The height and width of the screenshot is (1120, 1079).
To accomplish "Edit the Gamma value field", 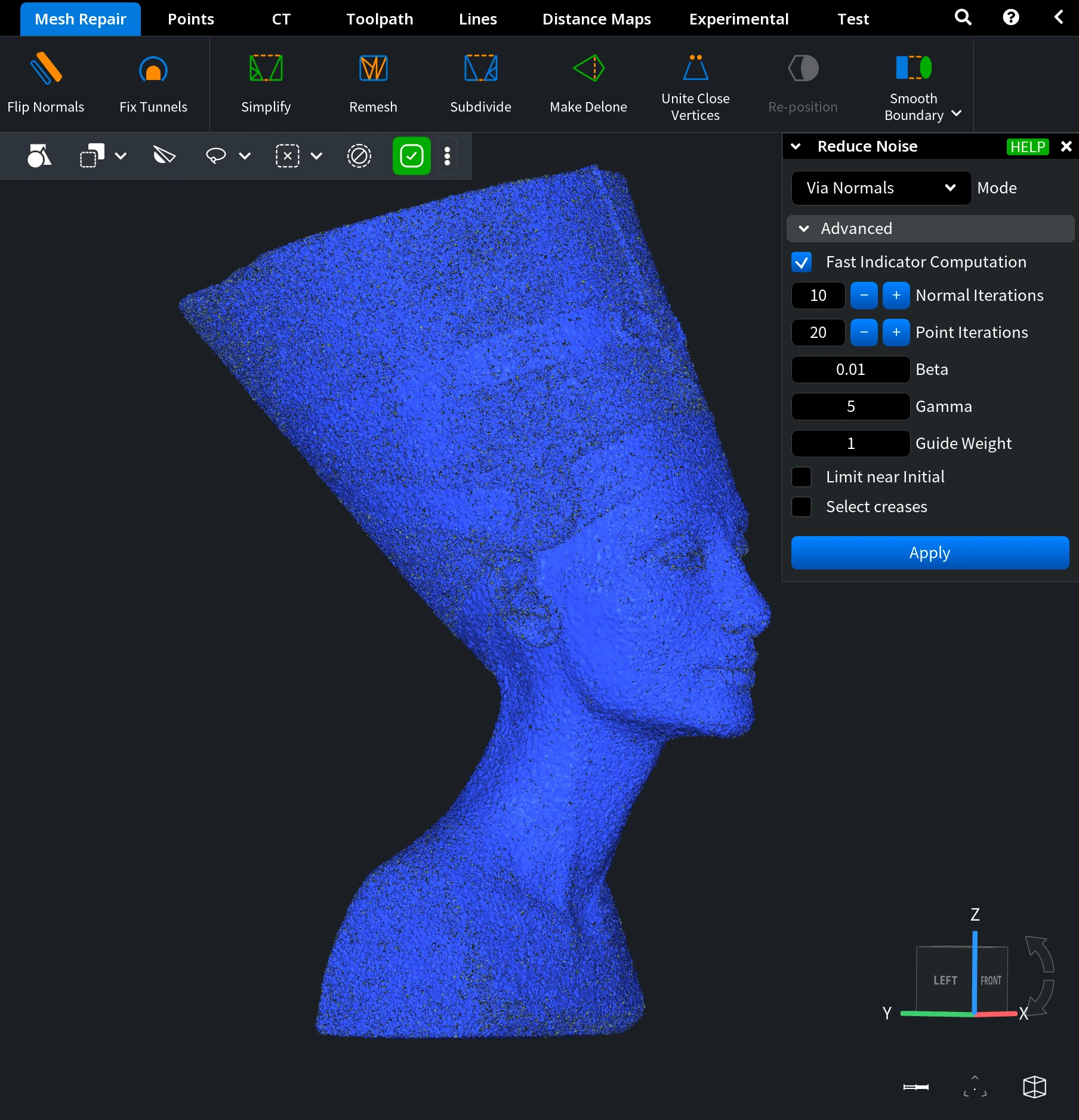I will [x=850, y=407].
